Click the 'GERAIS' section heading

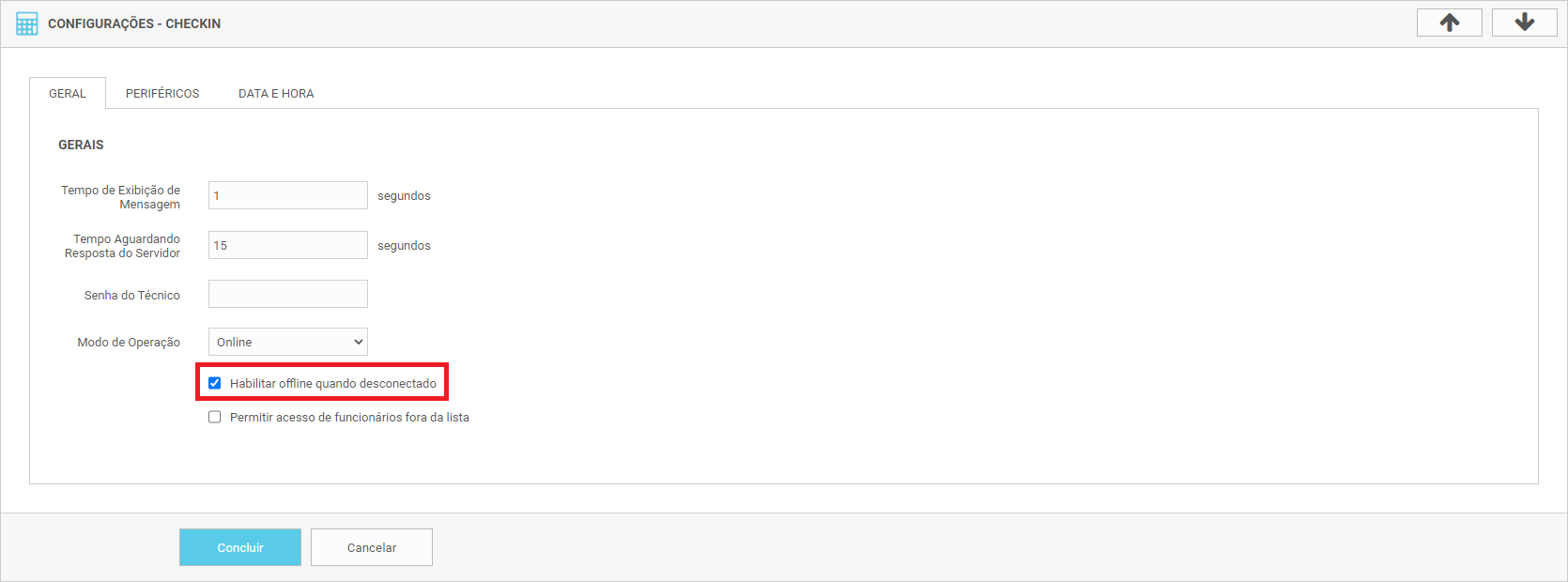81,145
